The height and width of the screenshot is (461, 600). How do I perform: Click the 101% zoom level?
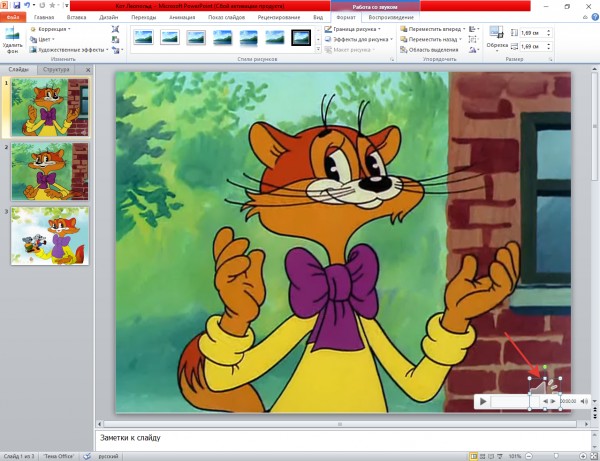point(515,456)
